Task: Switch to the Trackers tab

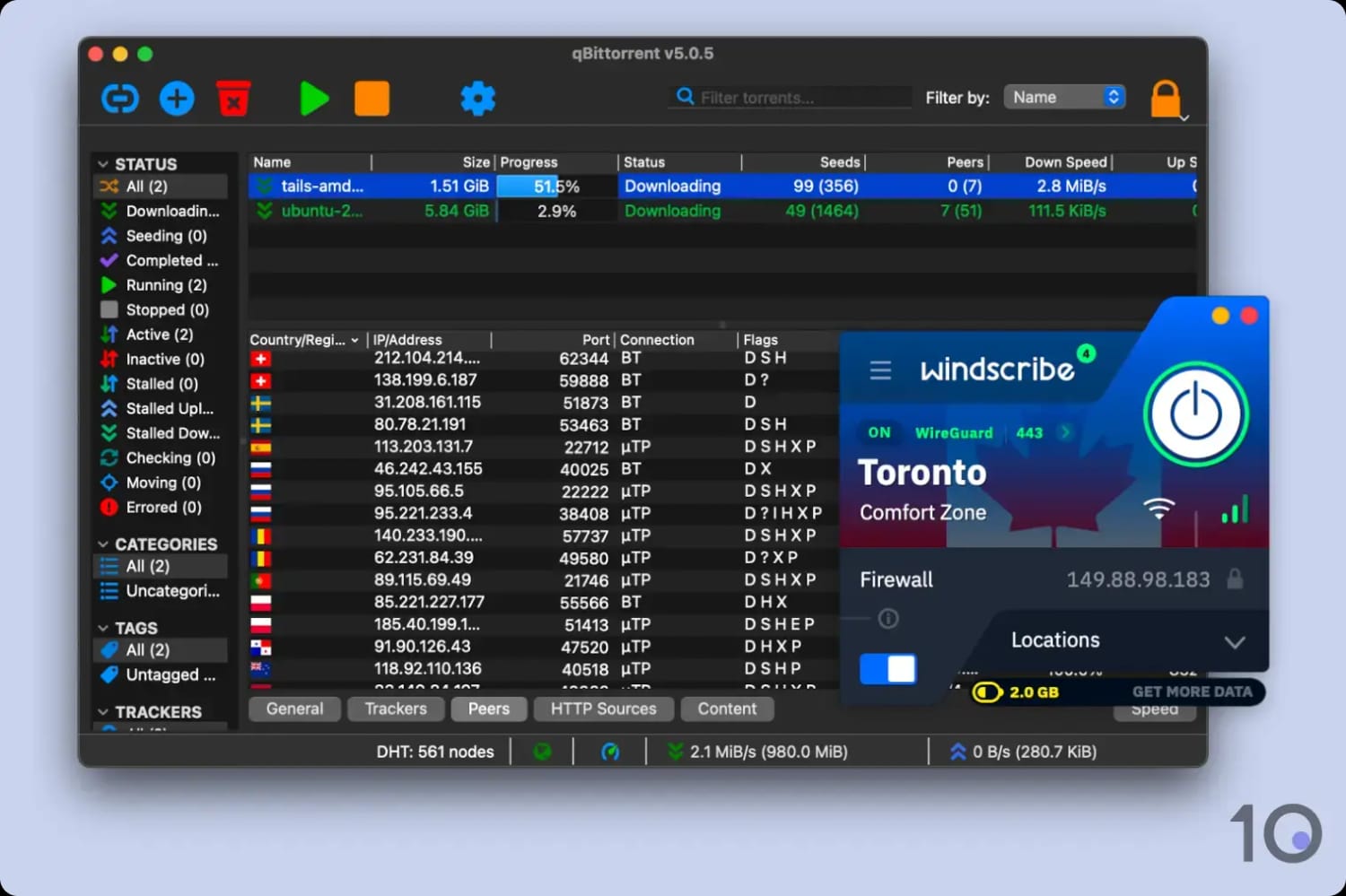Action: pos(396,709)
